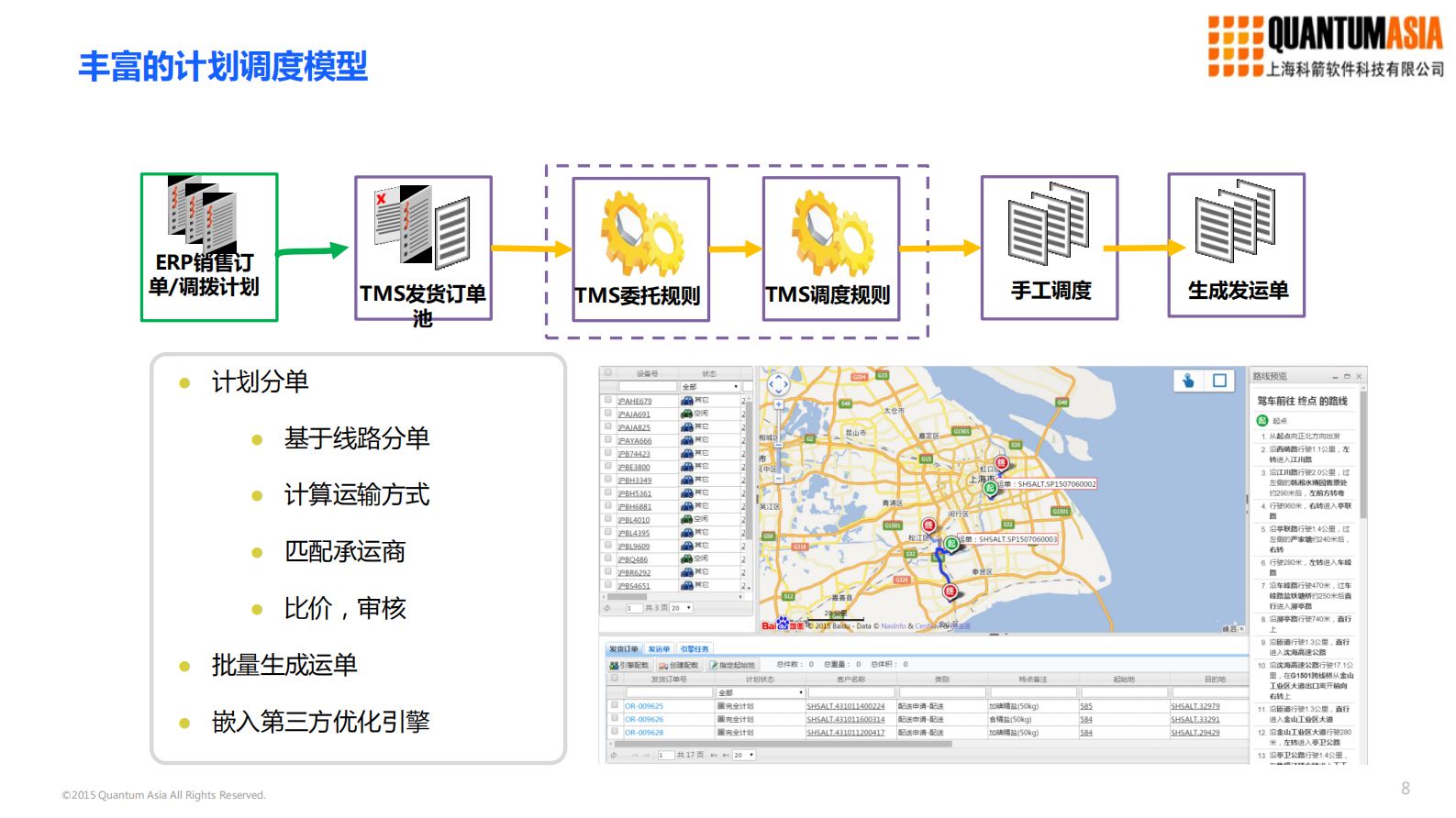The height and width of the screenshot is (818, 1456).
Task: Click the red end marker near 虹口区
Action: (1002, 464)
